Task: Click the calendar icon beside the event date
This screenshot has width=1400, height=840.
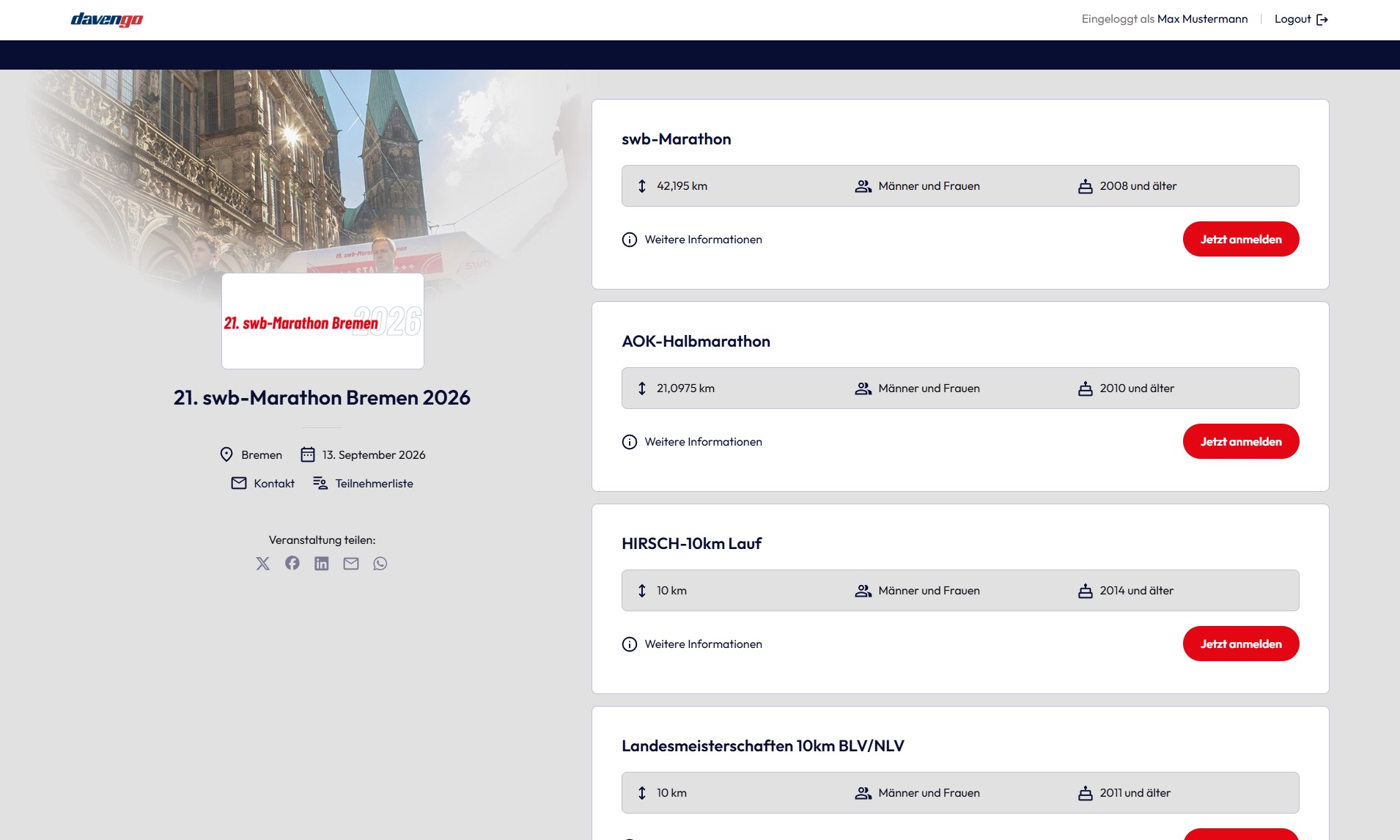Action: point(308,454)
